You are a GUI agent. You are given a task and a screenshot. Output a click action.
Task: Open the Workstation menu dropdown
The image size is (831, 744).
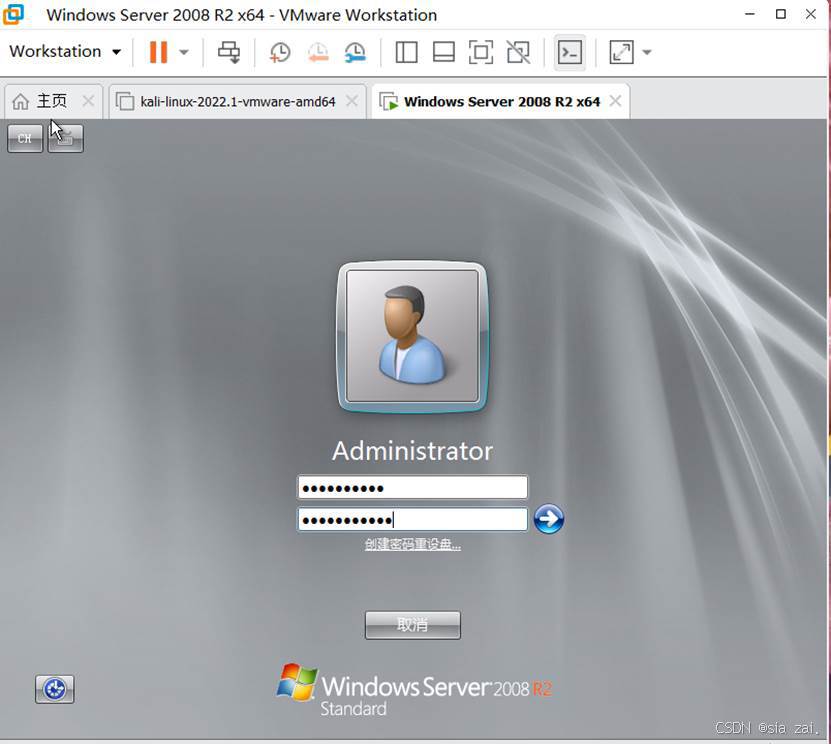pos(64,51)
